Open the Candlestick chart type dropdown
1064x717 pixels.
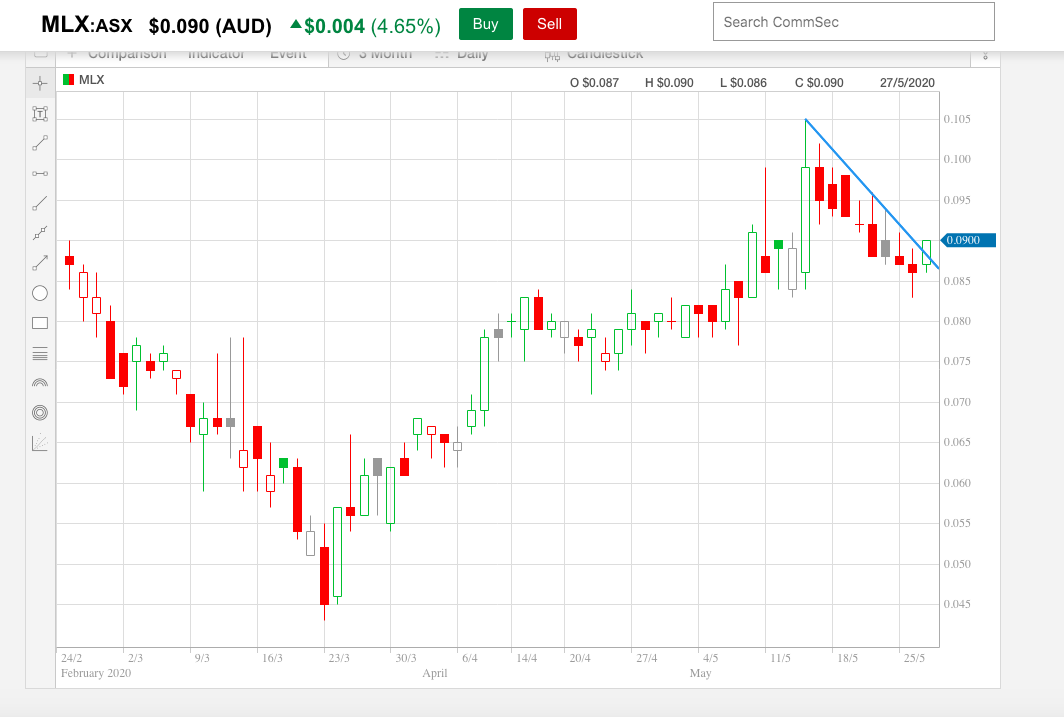click(x=594, y=54)
